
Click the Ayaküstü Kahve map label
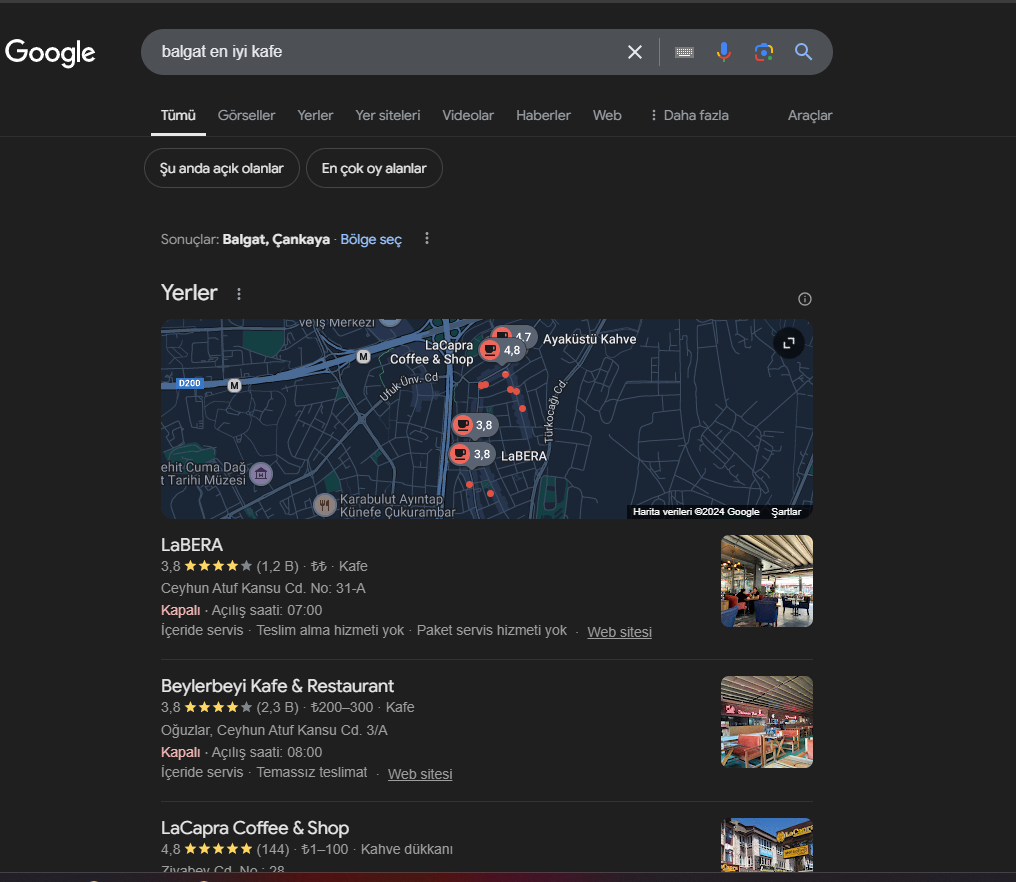point(589,339)
